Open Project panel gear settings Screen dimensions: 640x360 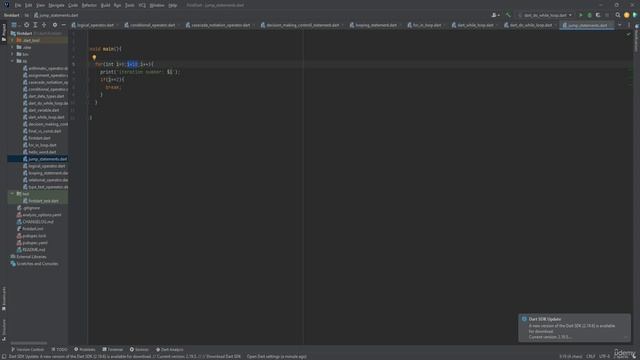[55, 25]
